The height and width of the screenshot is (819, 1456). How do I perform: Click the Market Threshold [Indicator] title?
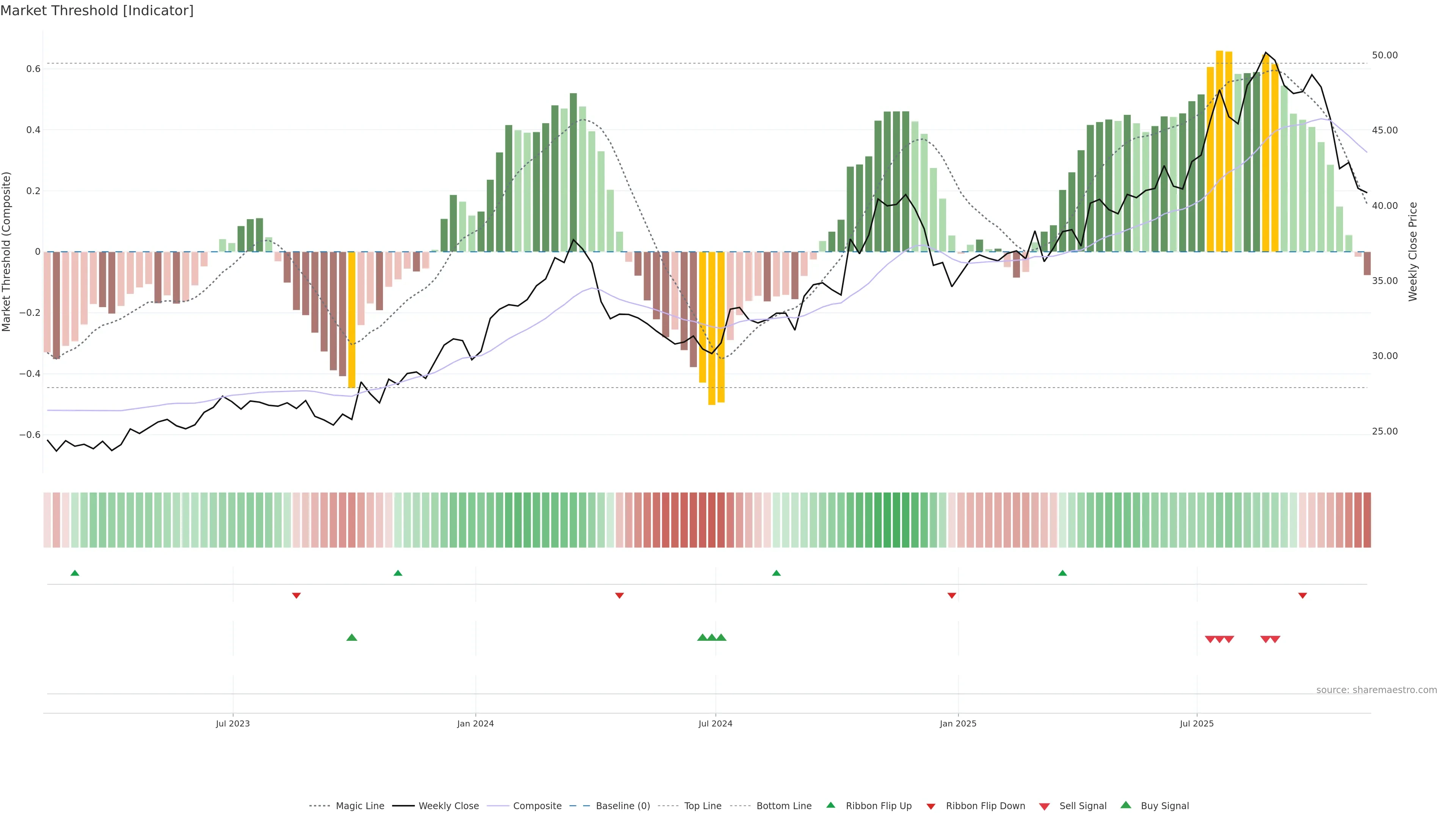[x=97, y=11]
